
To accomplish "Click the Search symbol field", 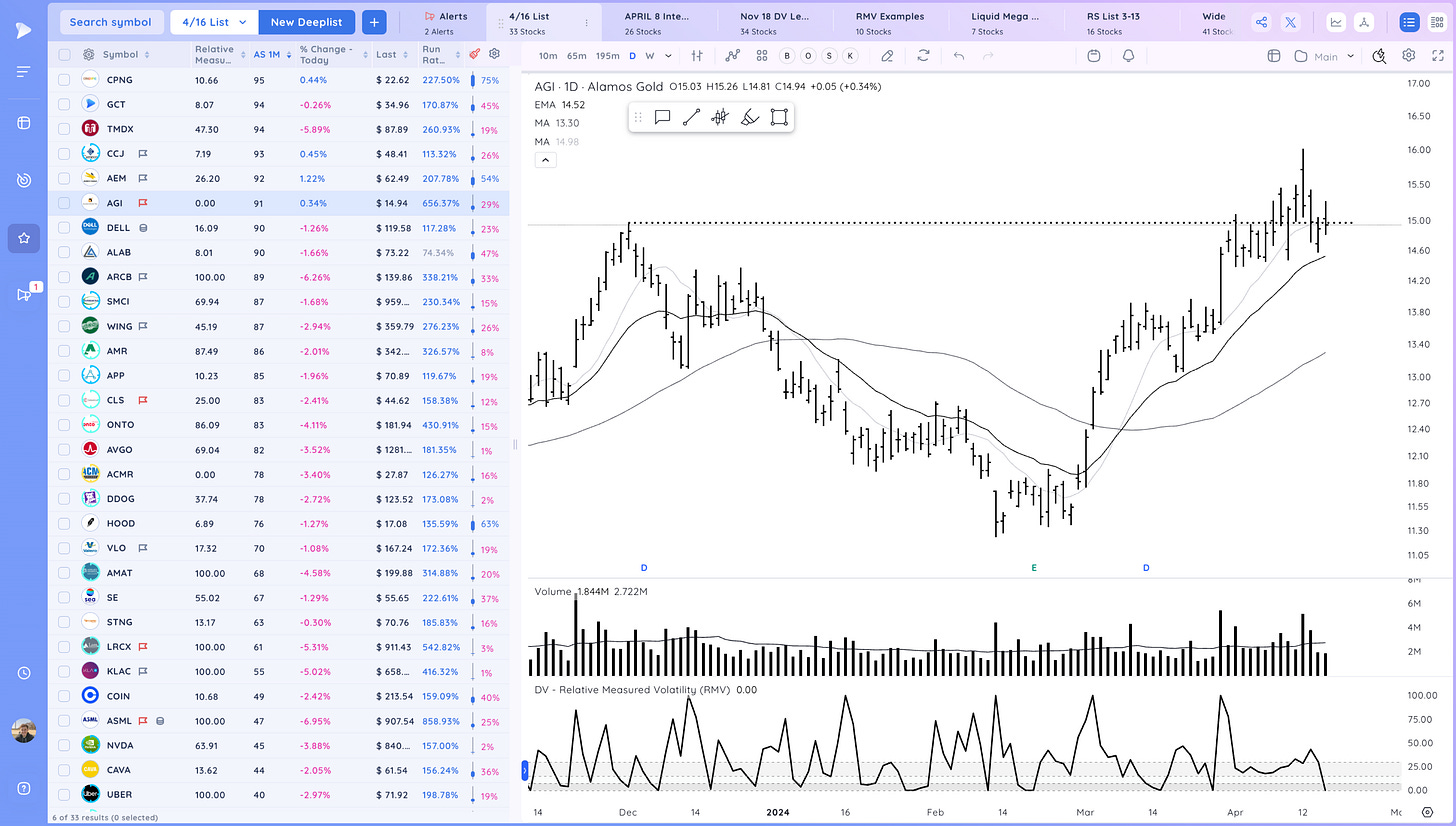I will point(111,22).
